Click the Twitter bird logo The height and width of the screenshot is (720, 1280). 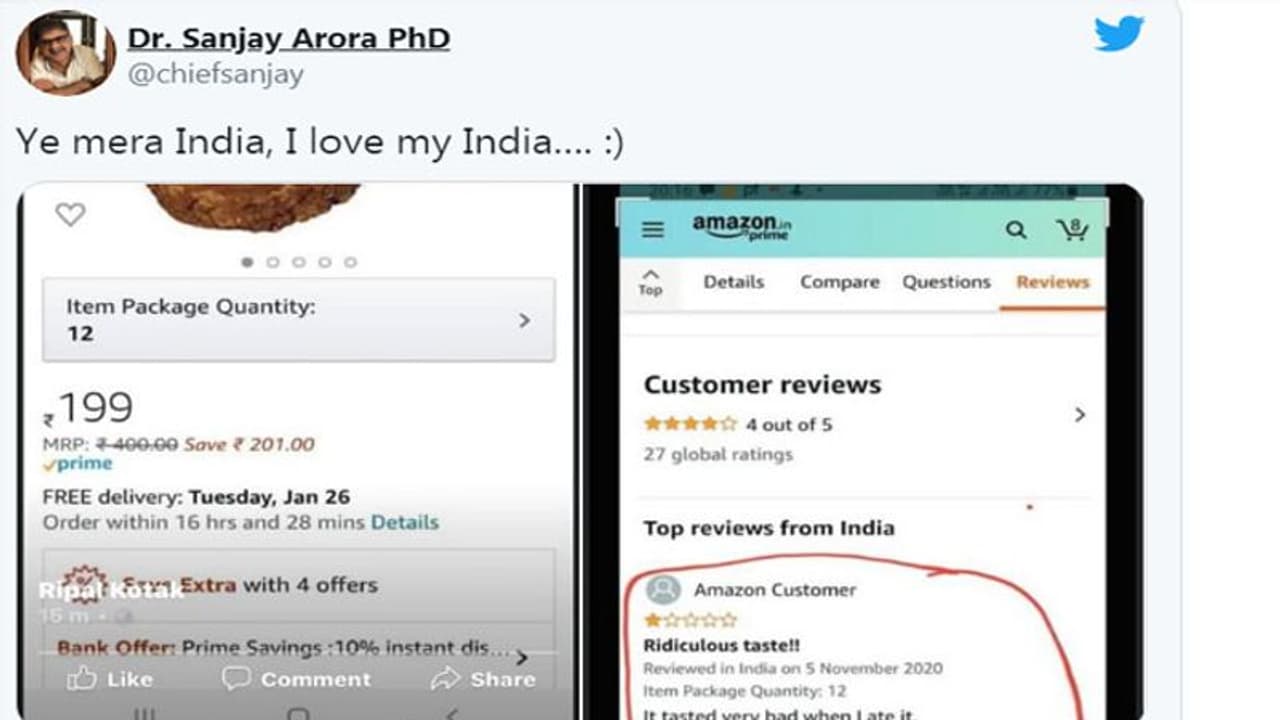1118,34
